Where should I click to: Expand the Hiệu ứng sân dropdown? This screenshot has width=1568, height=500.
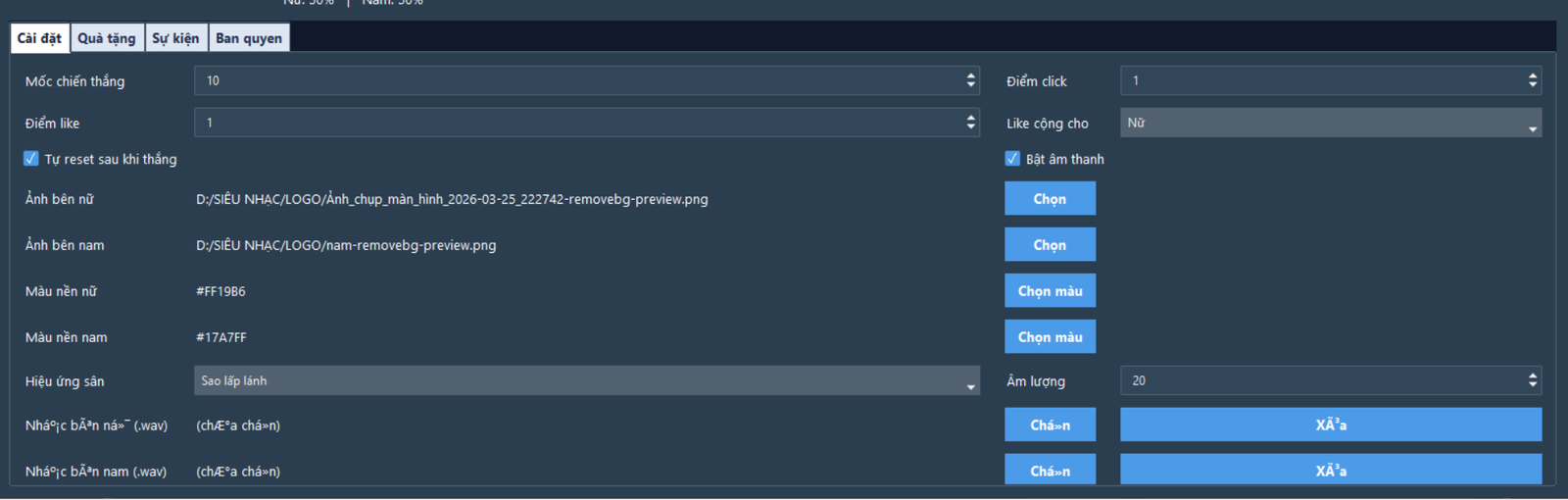click(x=586, y=381)
